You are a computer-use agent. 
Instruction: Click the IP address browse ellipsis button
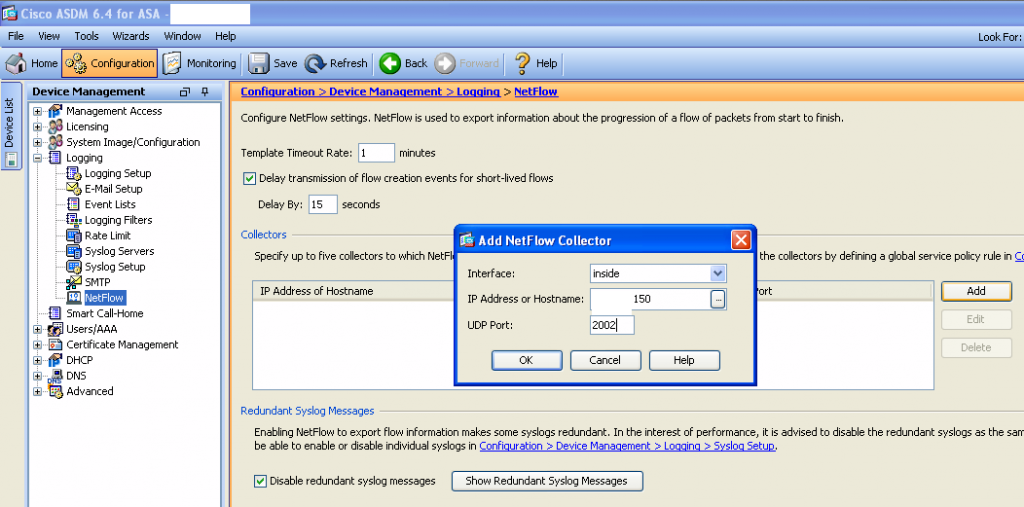tap(717, 299)
